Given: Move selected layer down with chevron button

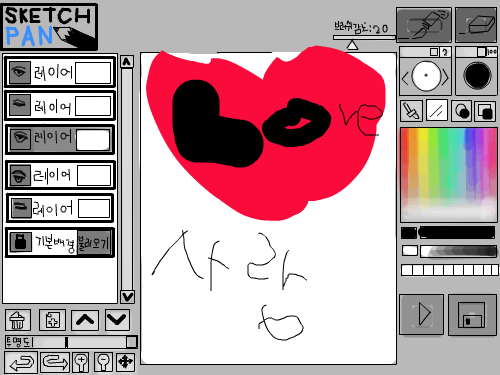Looking at the screenshot, I should tap(117, 320).
